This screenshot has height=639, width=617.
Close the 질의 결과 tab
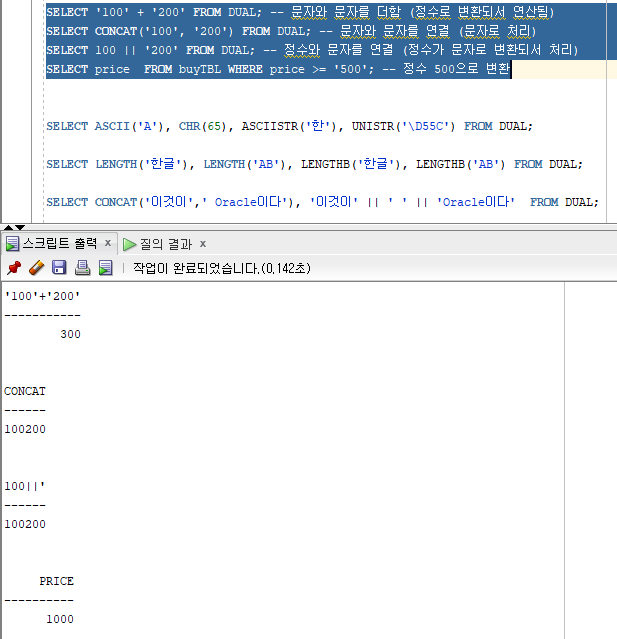click(x=203, y=244)
